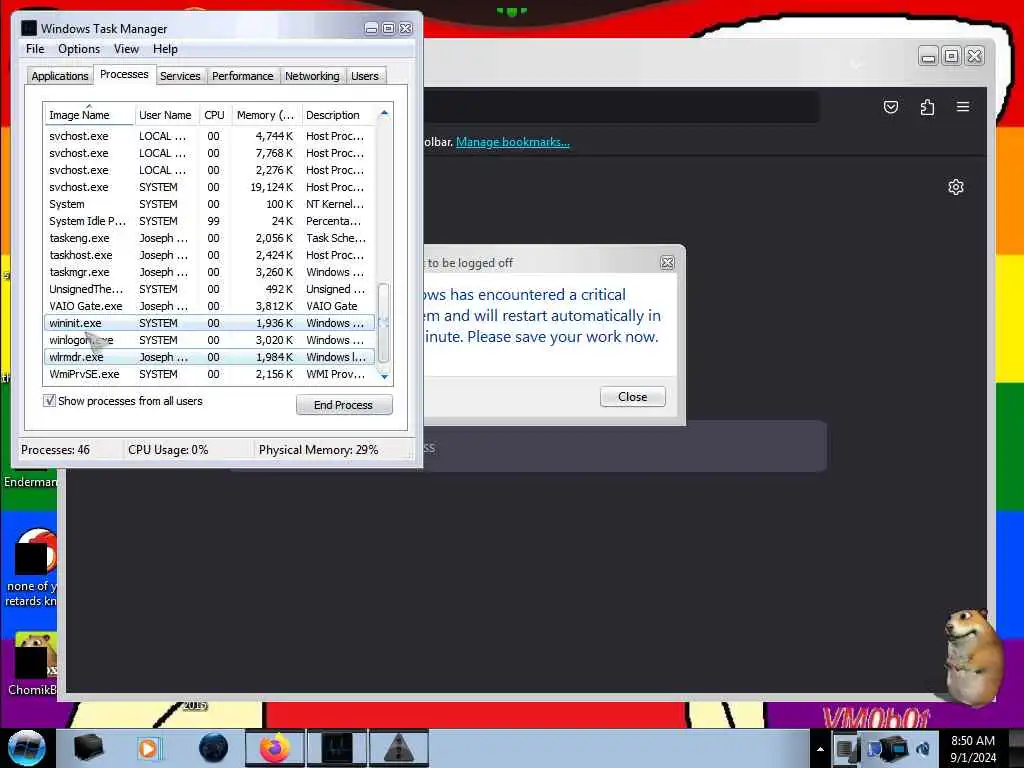Toggle Show processes from all users checkbox
This screenshot has height=768, width=1024.
[x=50, y=400]
